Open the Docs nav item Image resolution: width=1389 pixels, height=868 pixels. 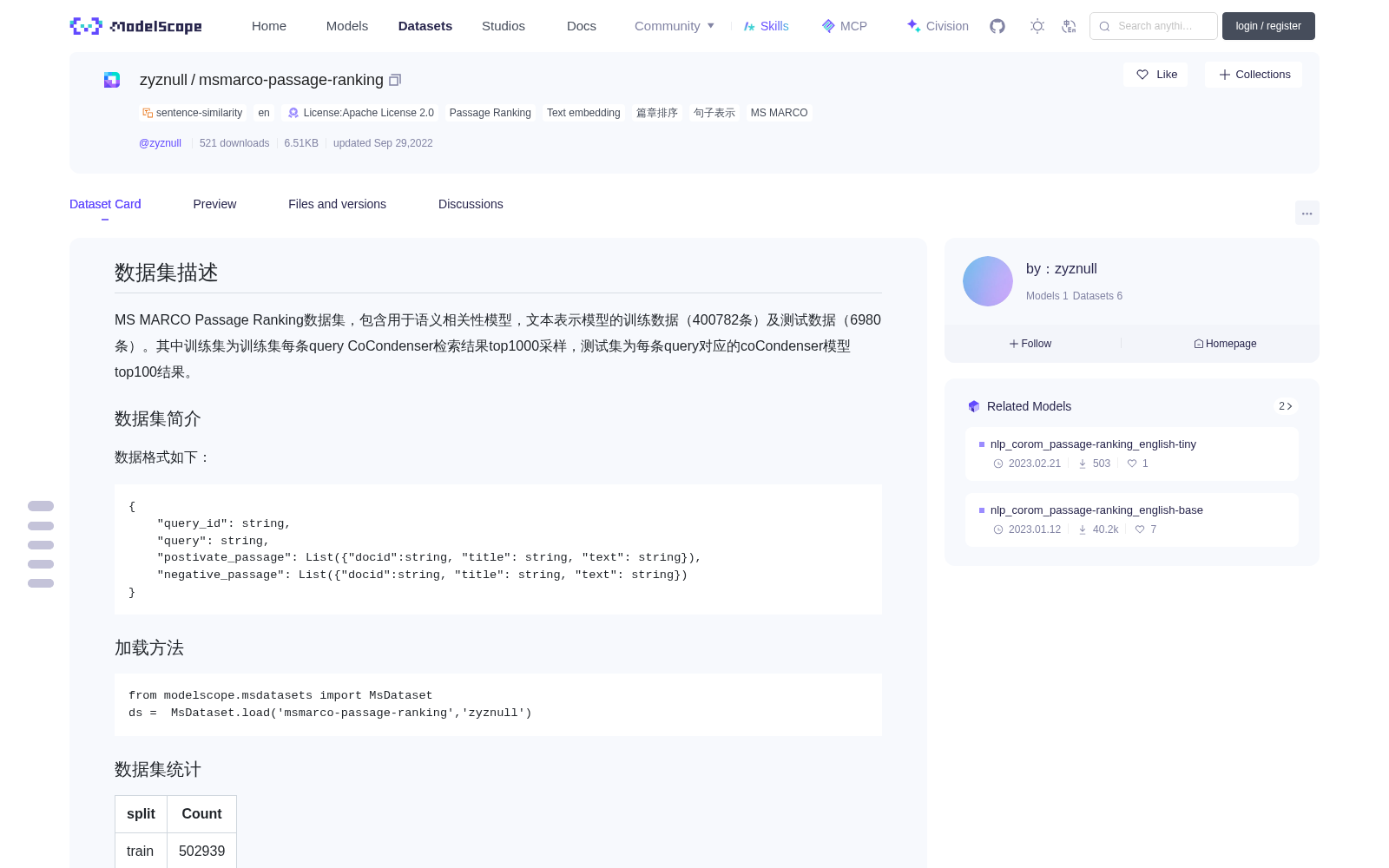tap(582, 26)
